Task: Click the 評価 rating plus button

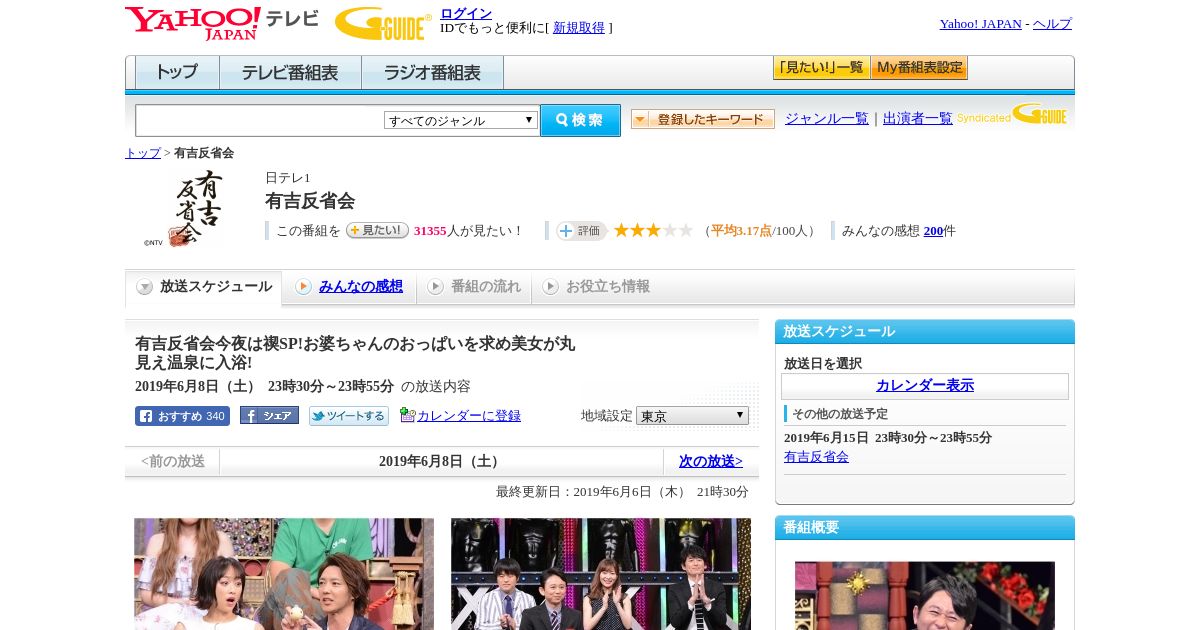Action: (x=581, y=231)
